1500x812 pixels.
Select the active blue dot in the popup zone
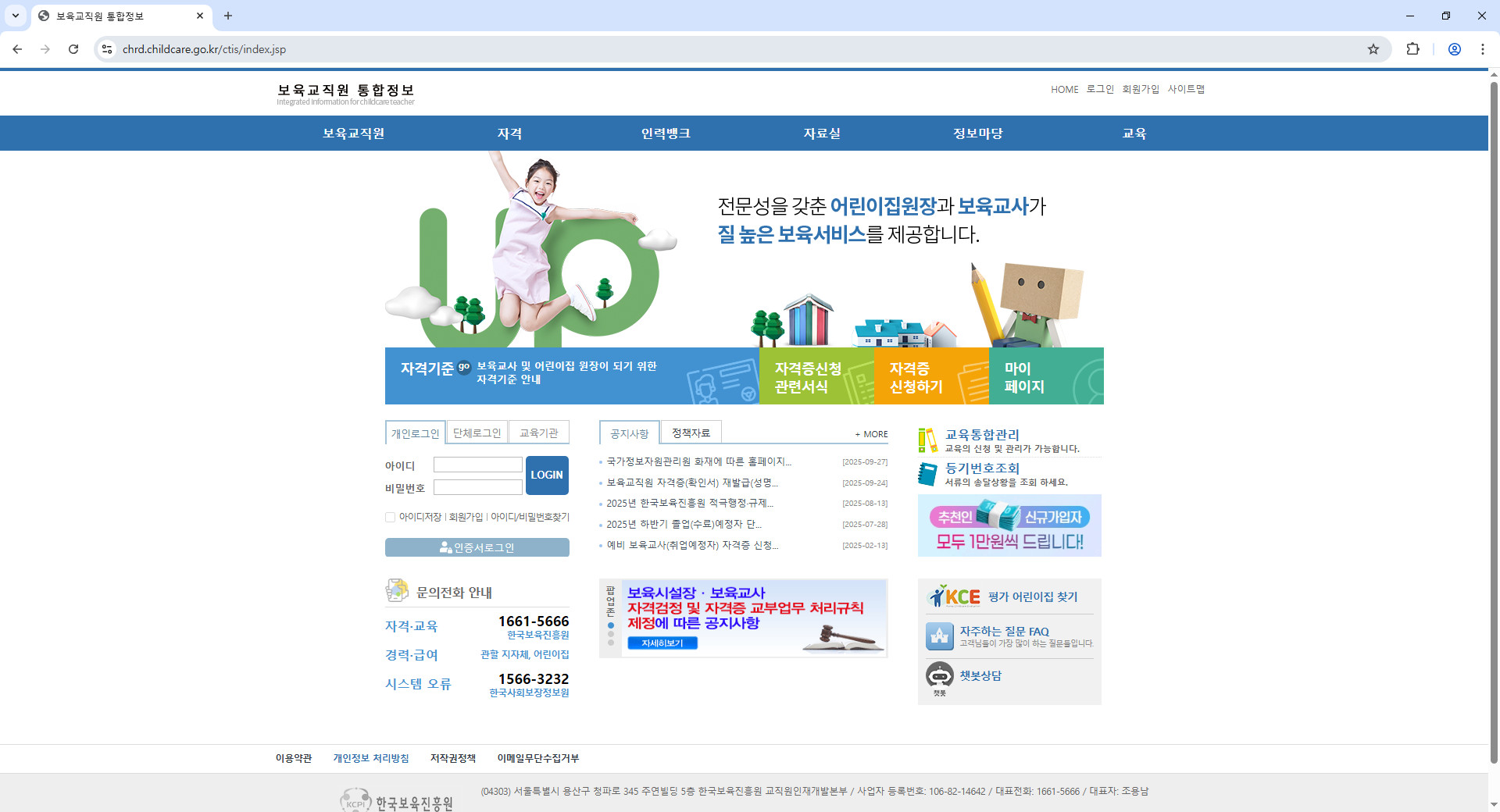[x=611, y=625]
